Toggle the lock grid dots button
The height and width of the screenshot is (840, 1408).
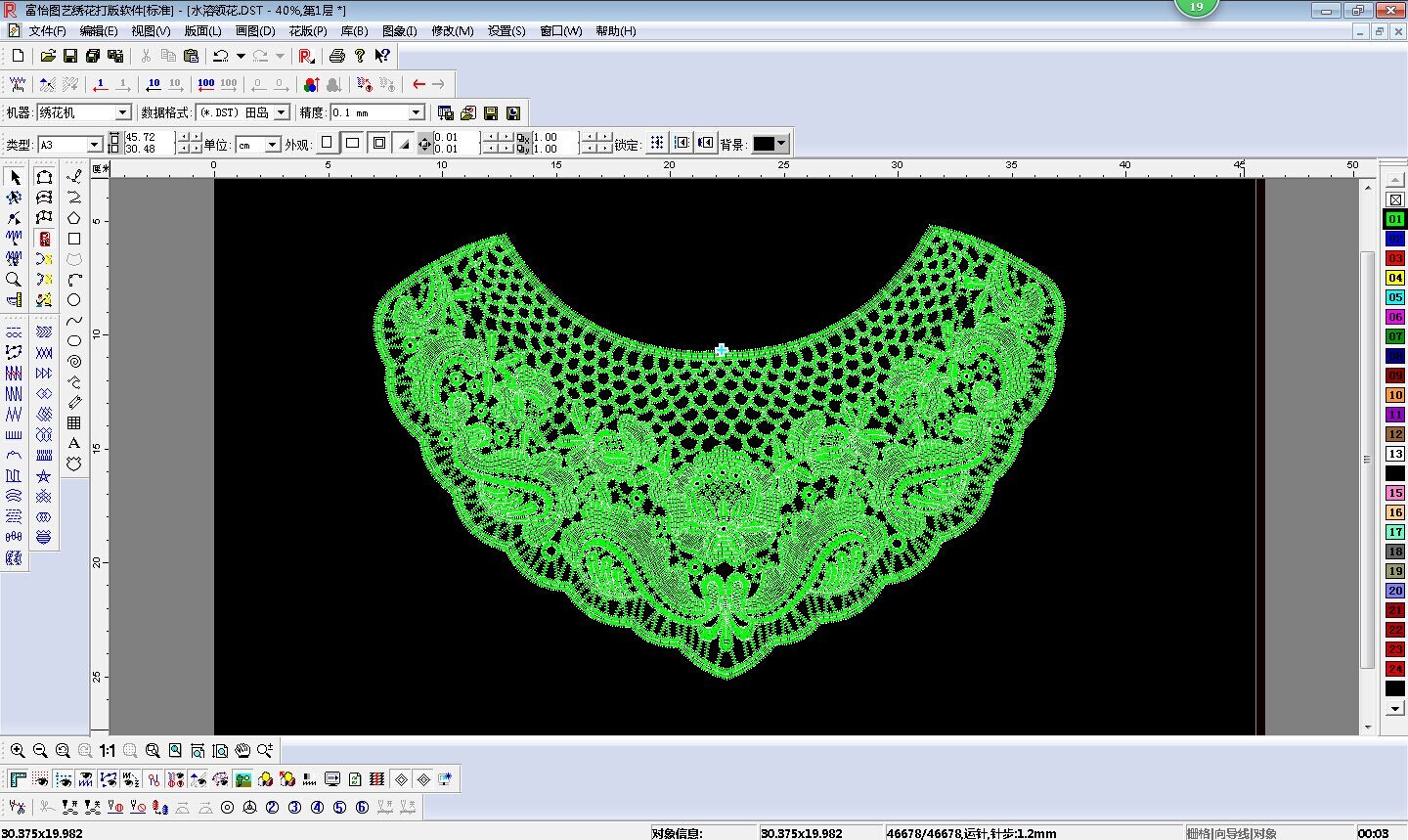657,144
